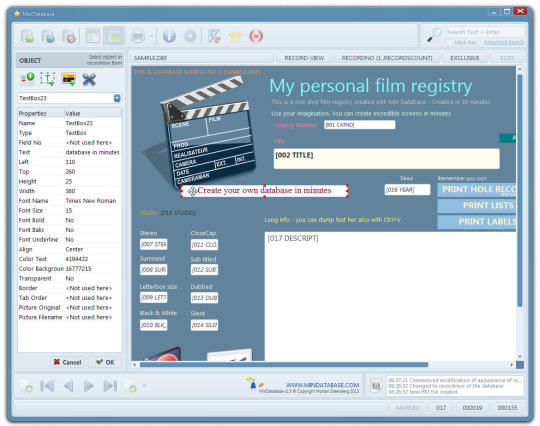The height and width of the screenshot is (426, 540).
Task: Open the Advanced Search link
Action: click(x=504, y=42)
